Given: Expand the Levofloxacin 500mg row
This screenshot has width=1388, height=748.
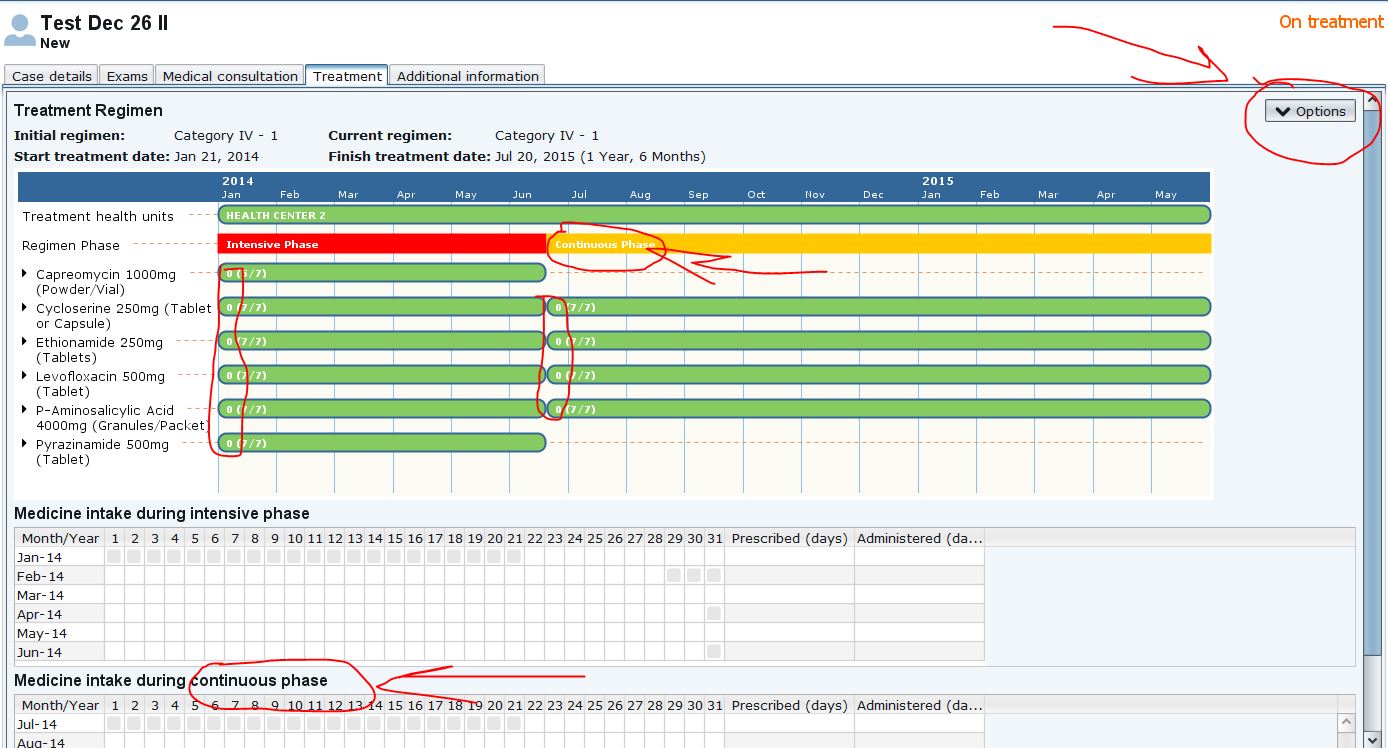Looking at the screenshot, I should click(x=26, y=375).
